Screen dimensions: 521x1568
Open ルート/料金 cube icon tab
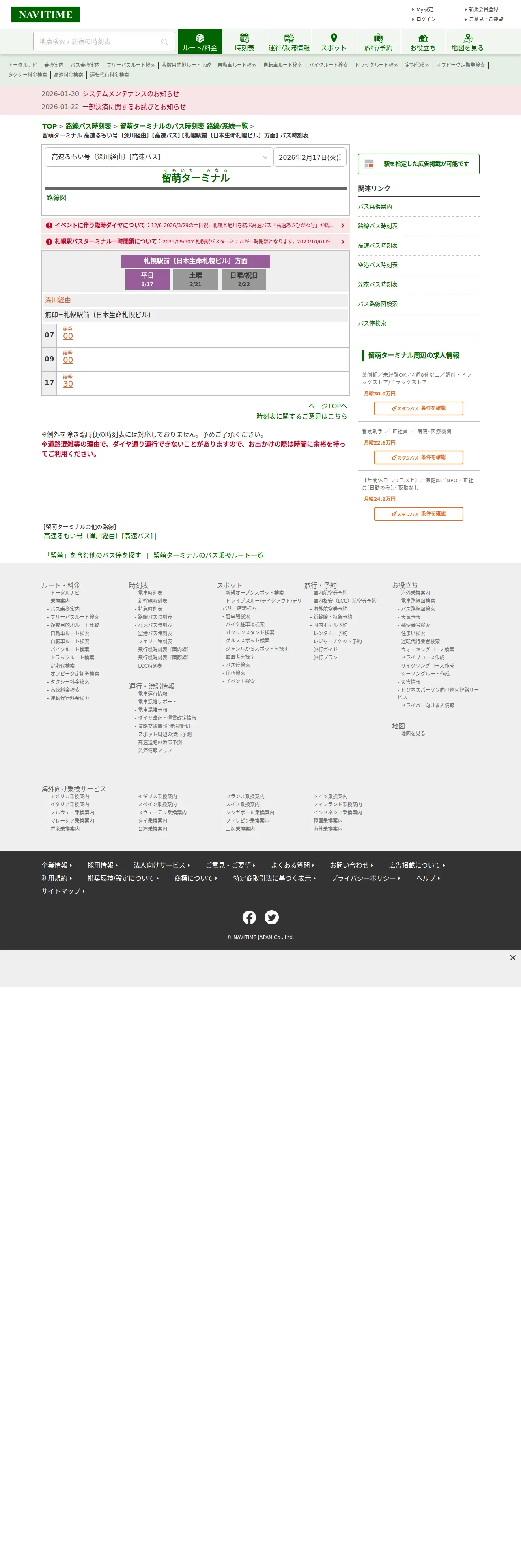pyautogui.click(x=200, y=41)
